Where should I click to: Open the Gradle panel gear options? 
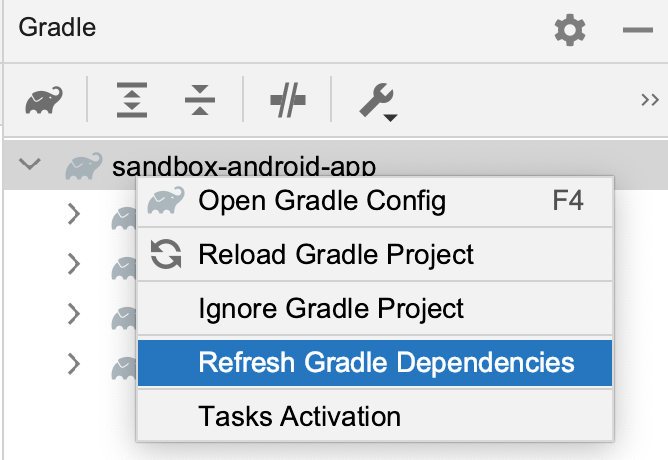coord(570,30)
